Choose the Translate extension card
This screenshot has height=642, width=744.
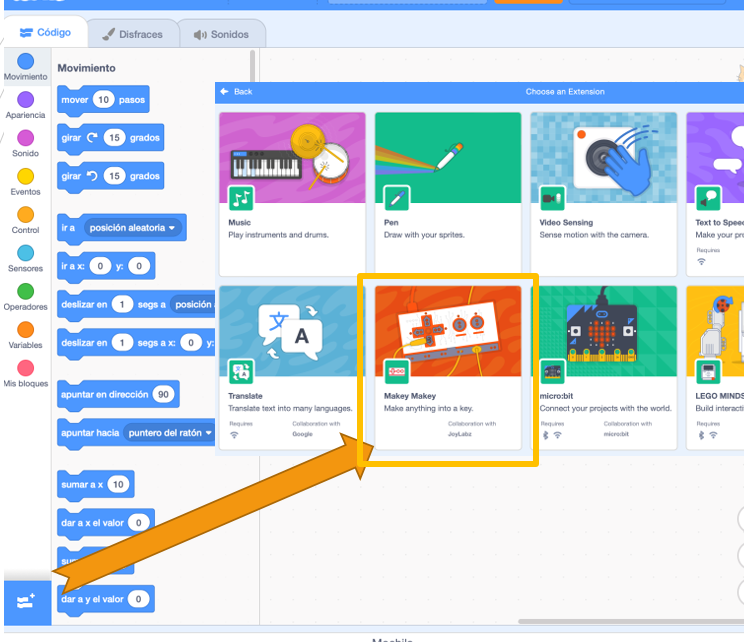292,367
